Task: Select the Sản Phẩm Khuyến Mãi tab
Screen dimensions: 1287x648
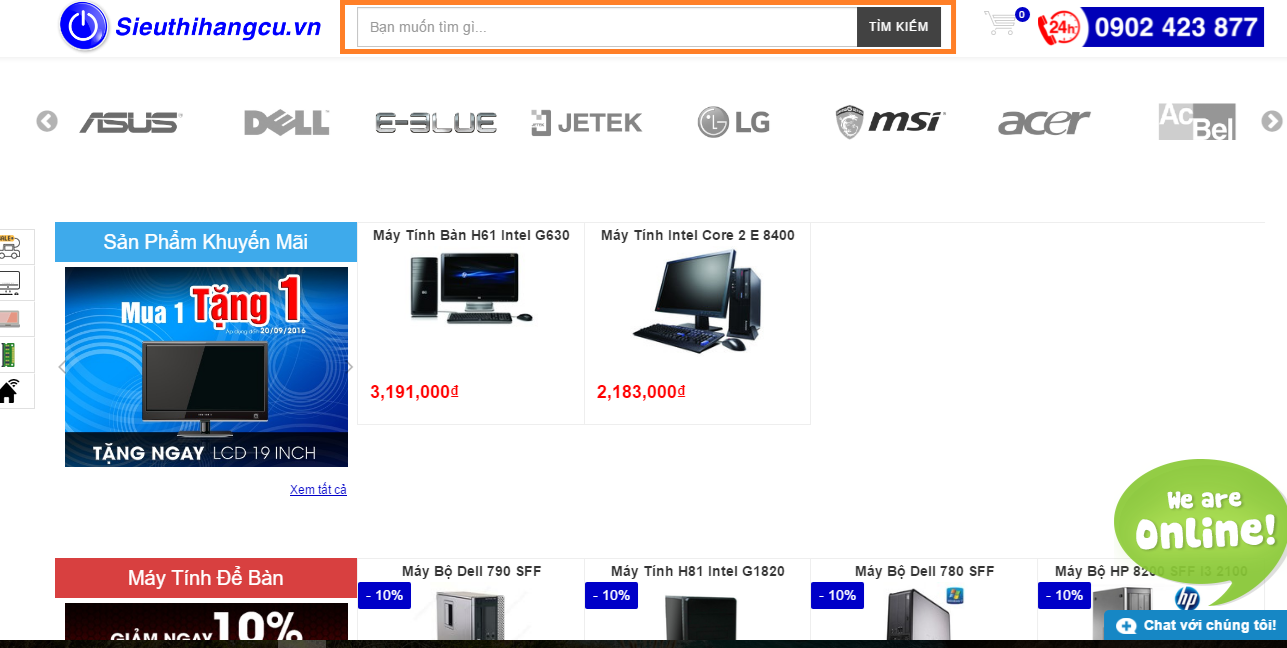Action: click(206, 242)
